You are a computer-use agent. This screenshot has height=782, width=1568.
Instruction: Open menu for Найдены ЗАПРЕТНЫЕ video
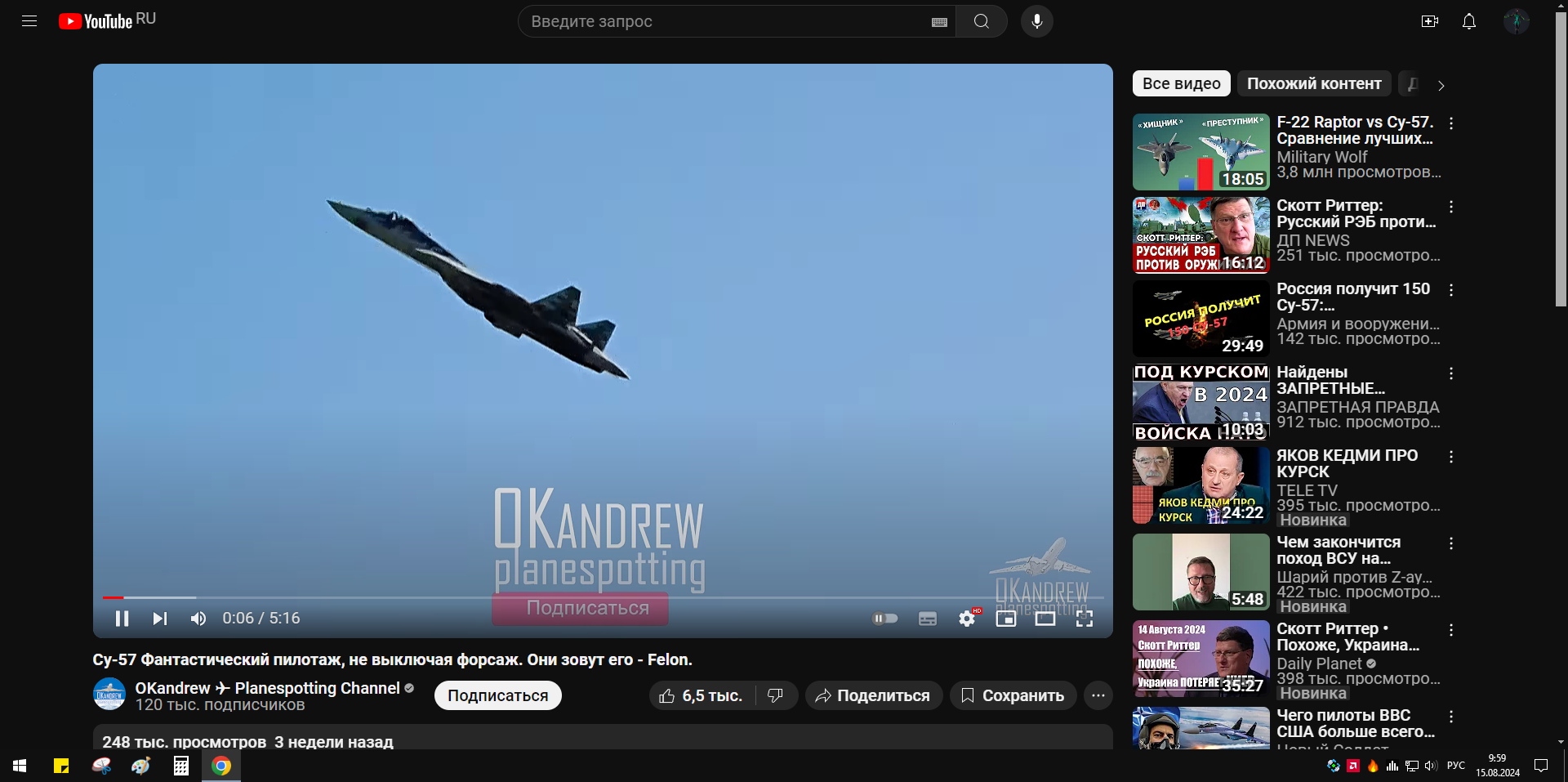click(x=1451, y=373)
